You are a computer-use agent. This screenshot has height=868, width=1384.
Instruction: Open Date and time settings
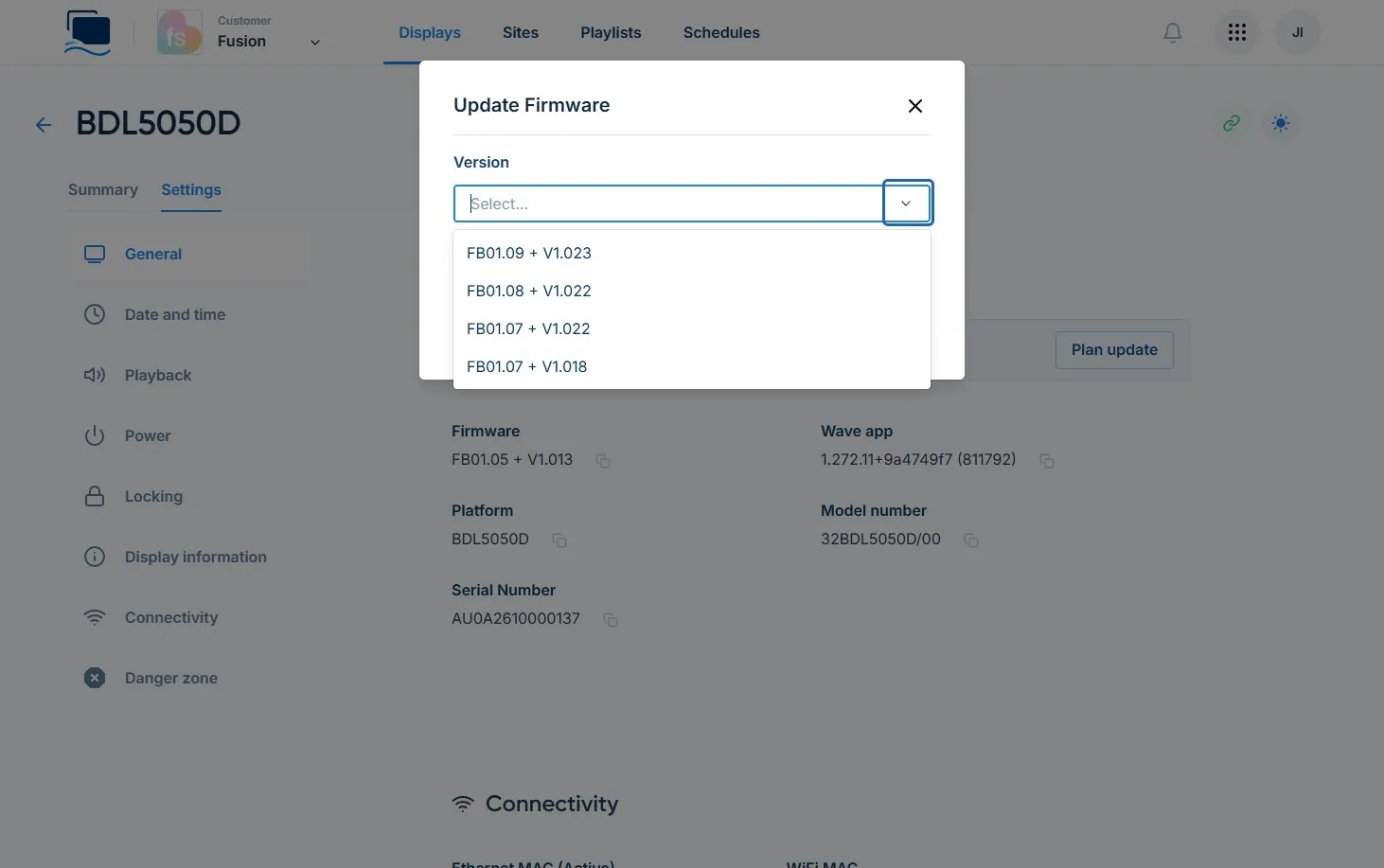coord(189,314)
